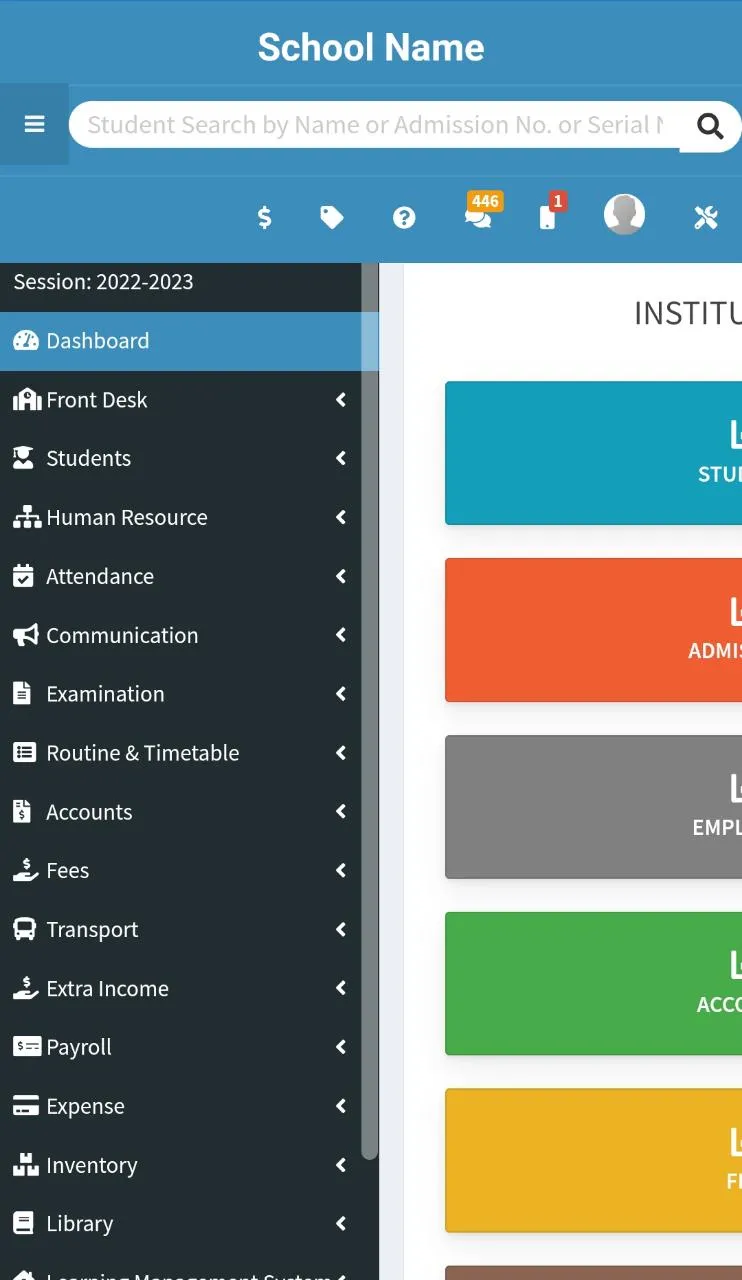Click the Front Desk building icon
This screenshot has height=1280, width=742.
26,399
